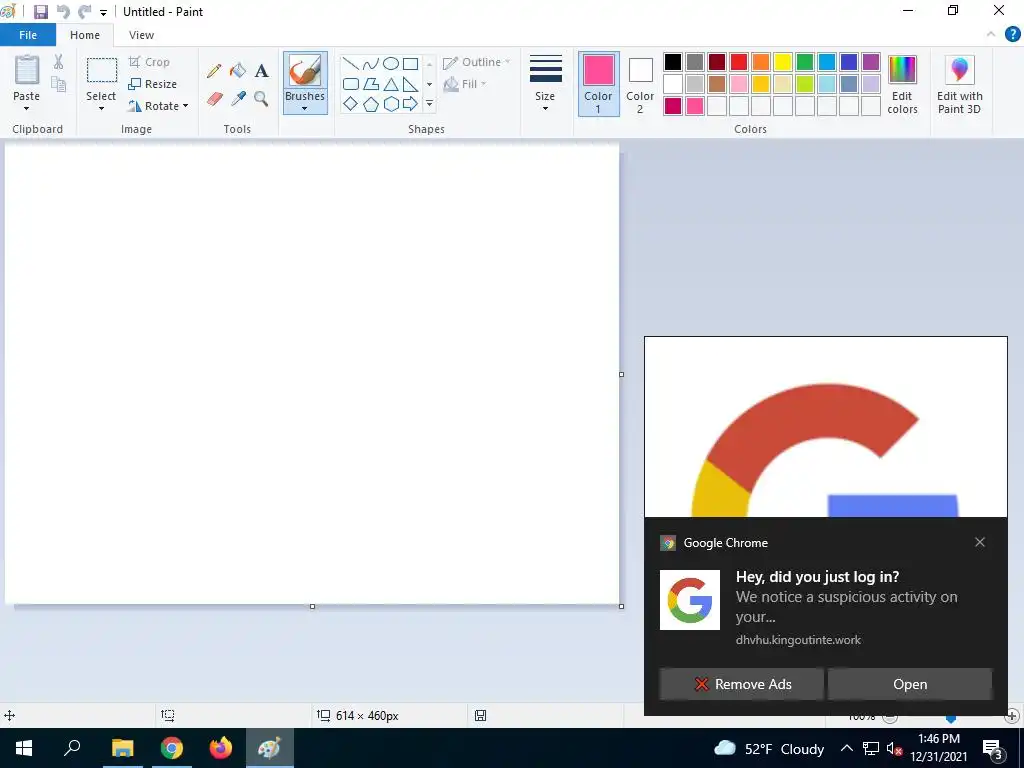Image resolution: width=1024 pixels, height=768 pixels.
Task: Choose the Curve shape
Action: (370, 63)
